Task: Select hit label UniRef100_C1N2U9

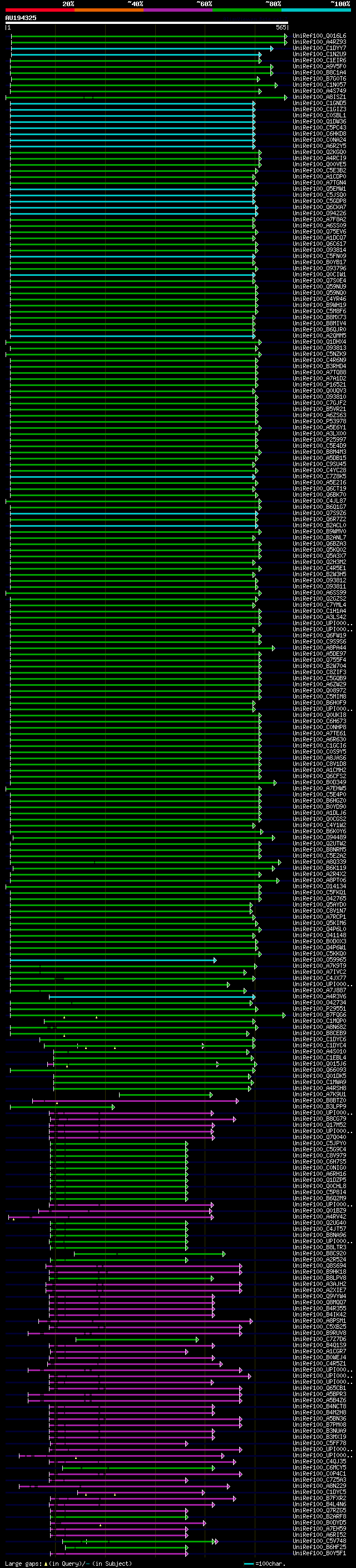Action: tap(319, 54)
